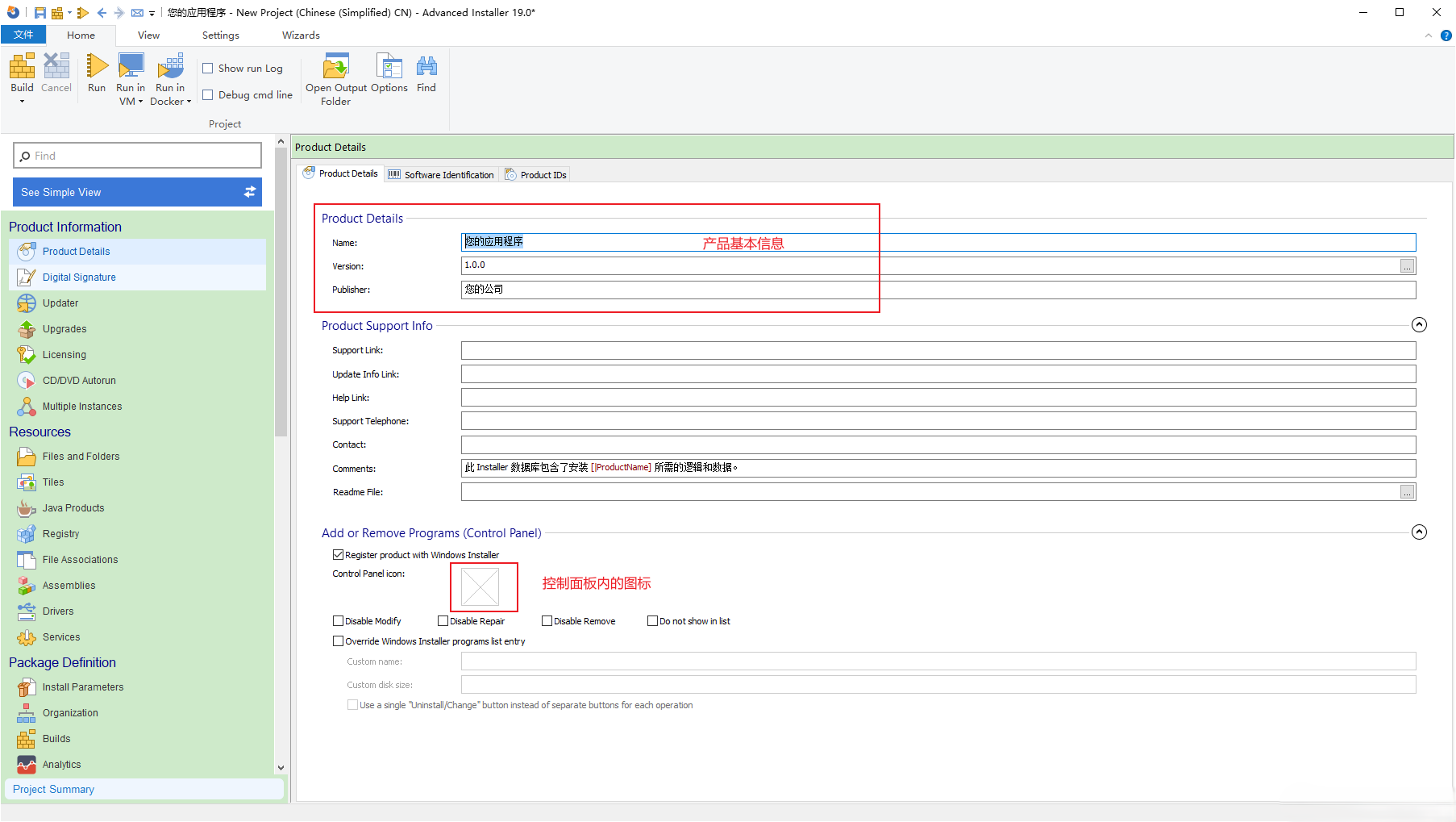Open the Build dropdown arrow

coord(22,102)
